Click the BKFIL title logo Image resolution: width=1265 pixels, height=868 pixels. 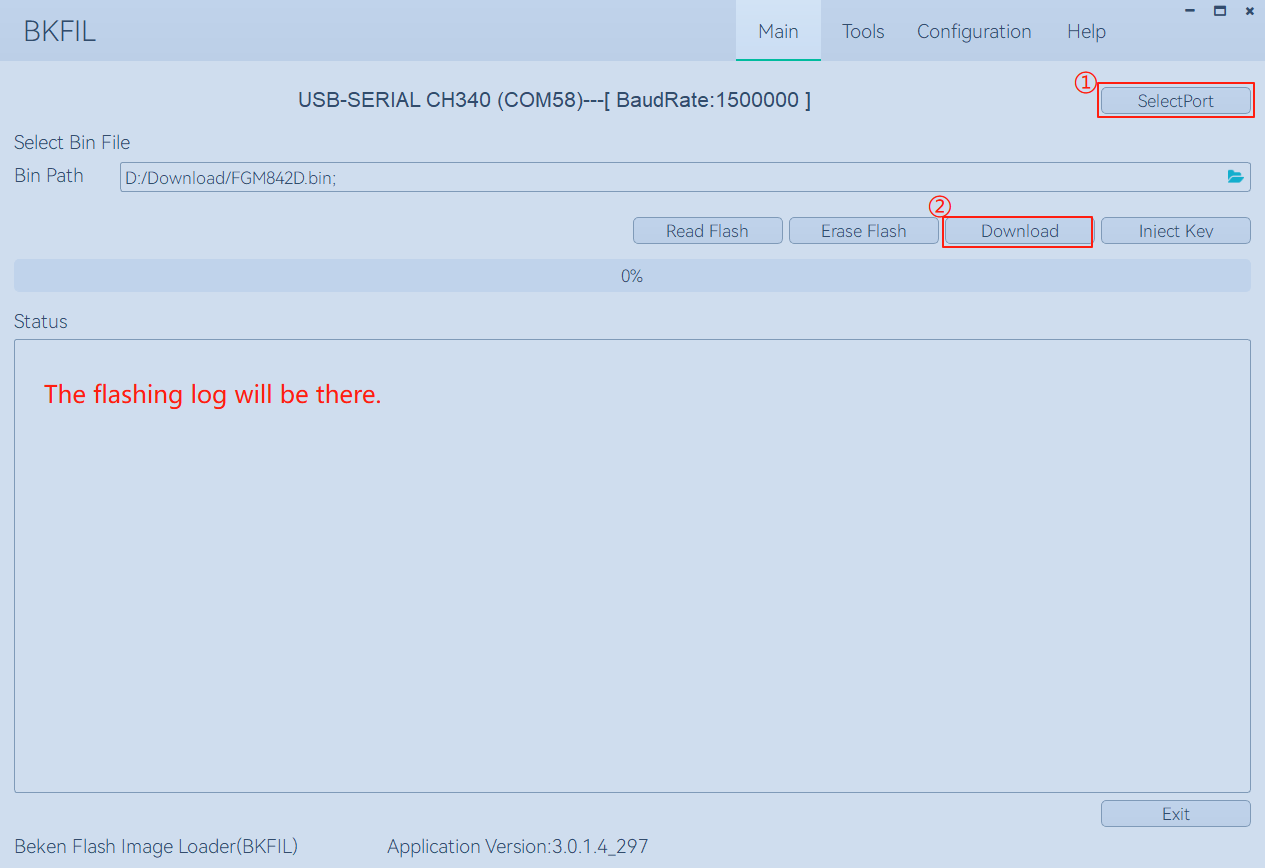pos(60,32)
